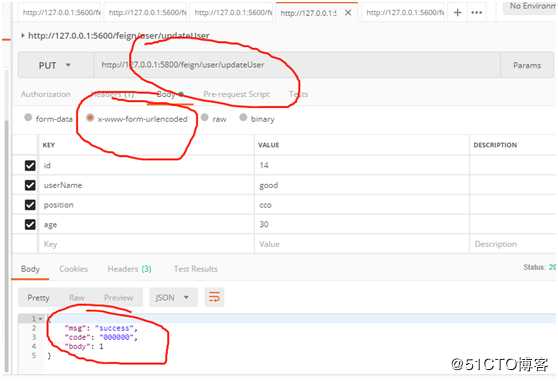Click the "body": 1 response line
Image resolution: width=558 pixels, height=381 pixels.
[x=84, y=346]
